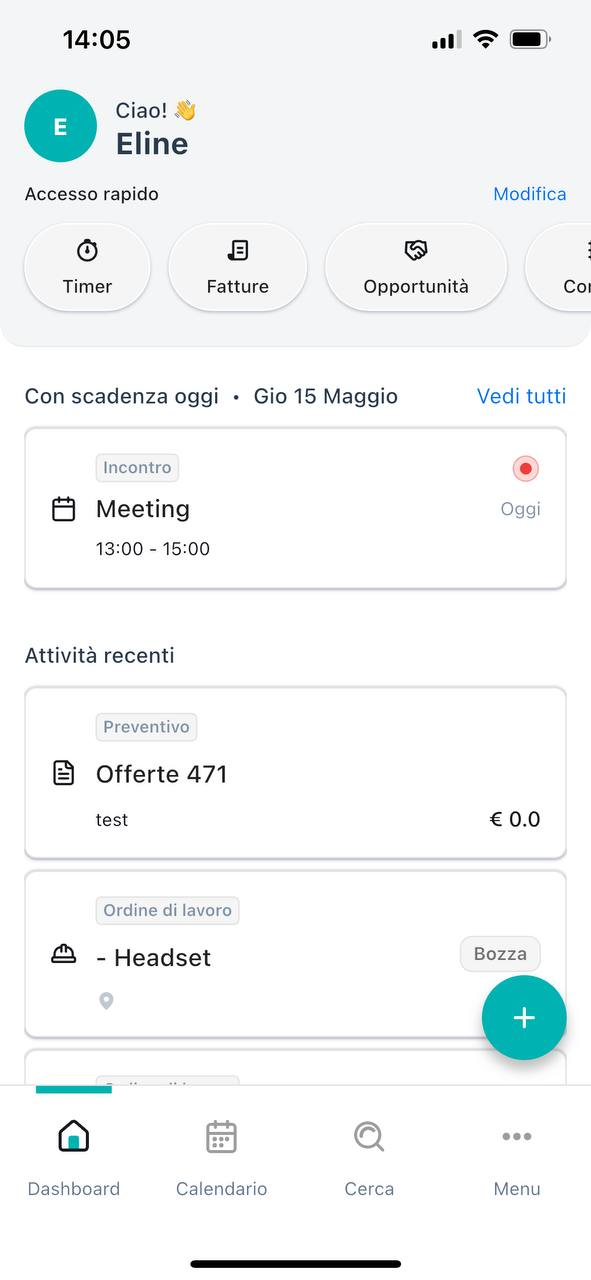
Task: Tap the Modifica link for quick access
Action: click(x=530, y=194)
